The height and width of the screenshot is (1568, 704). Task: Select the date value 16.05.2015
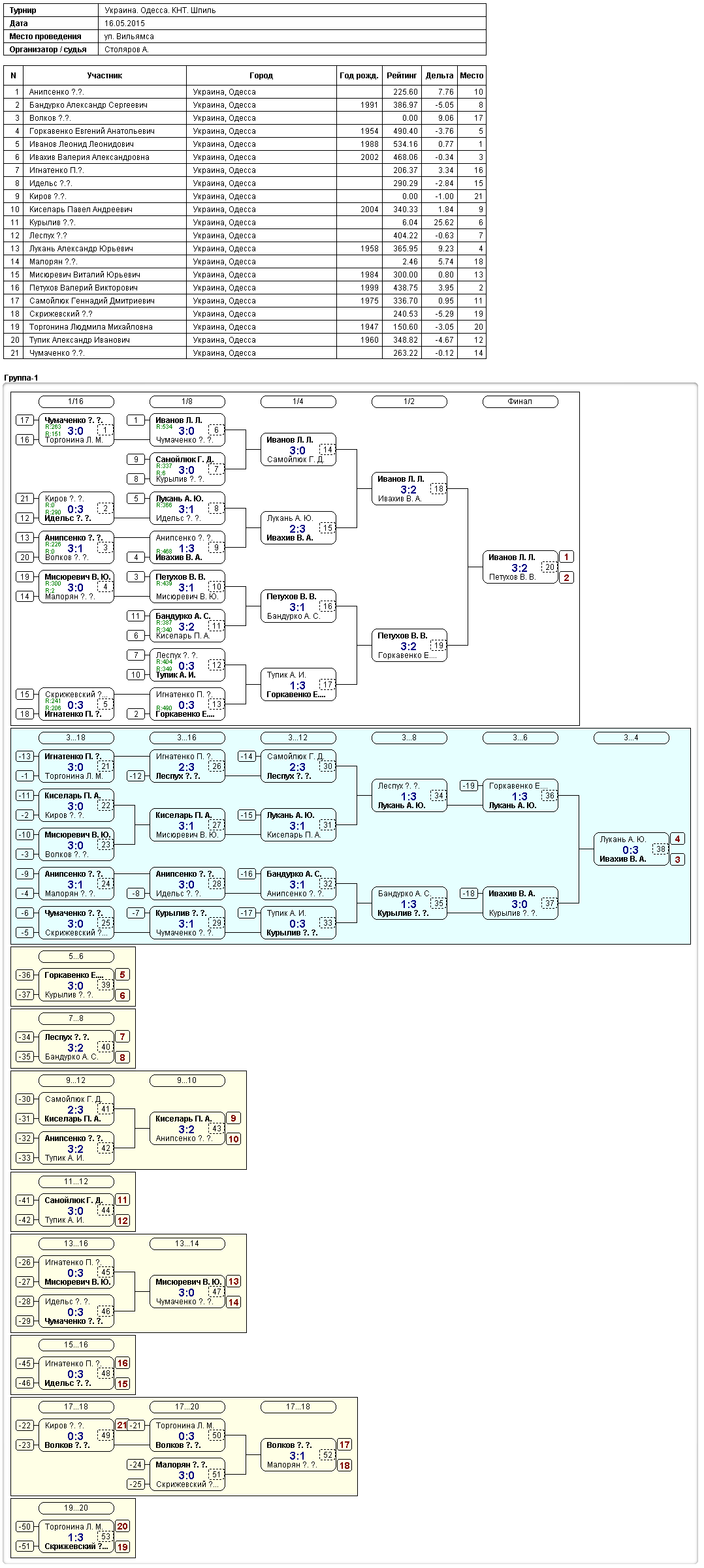pos(125,24)
